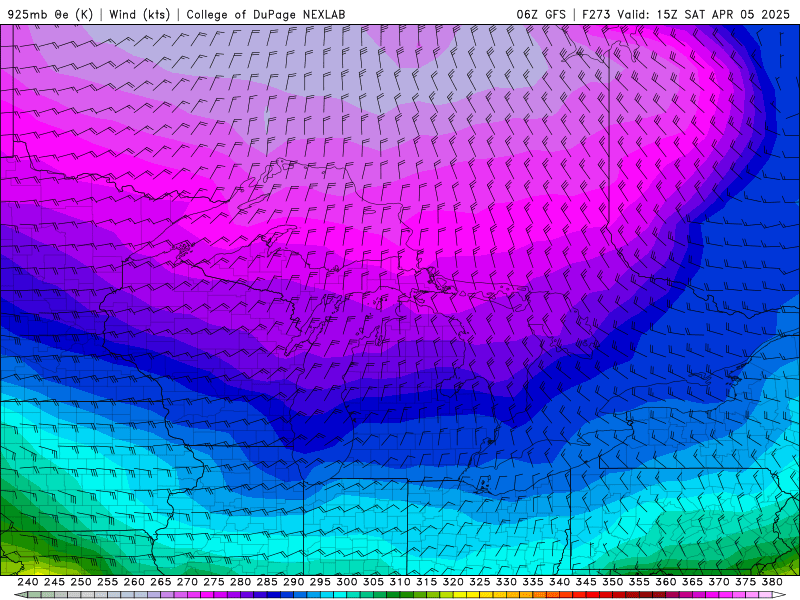Viewport: 800px width, 600px height.
Task: Click the 345 value on the color scale
Action: coord(586,582)
